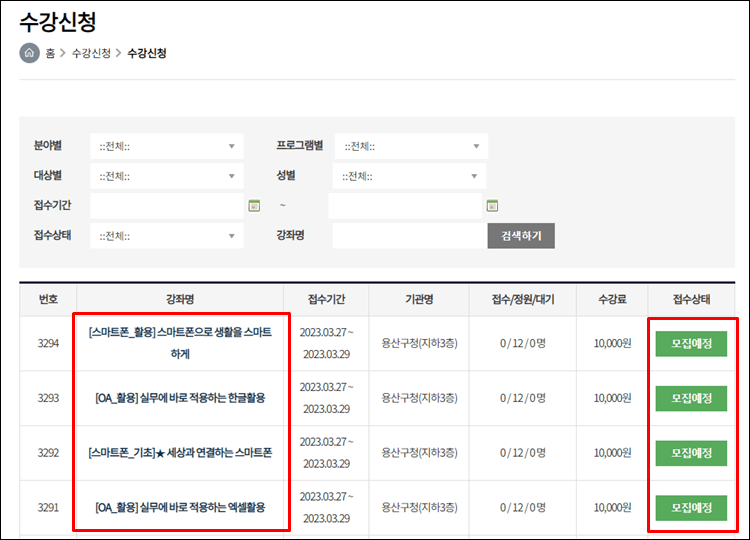
Task: Click the 접수기간 end date field
Action: click(405, 206)
